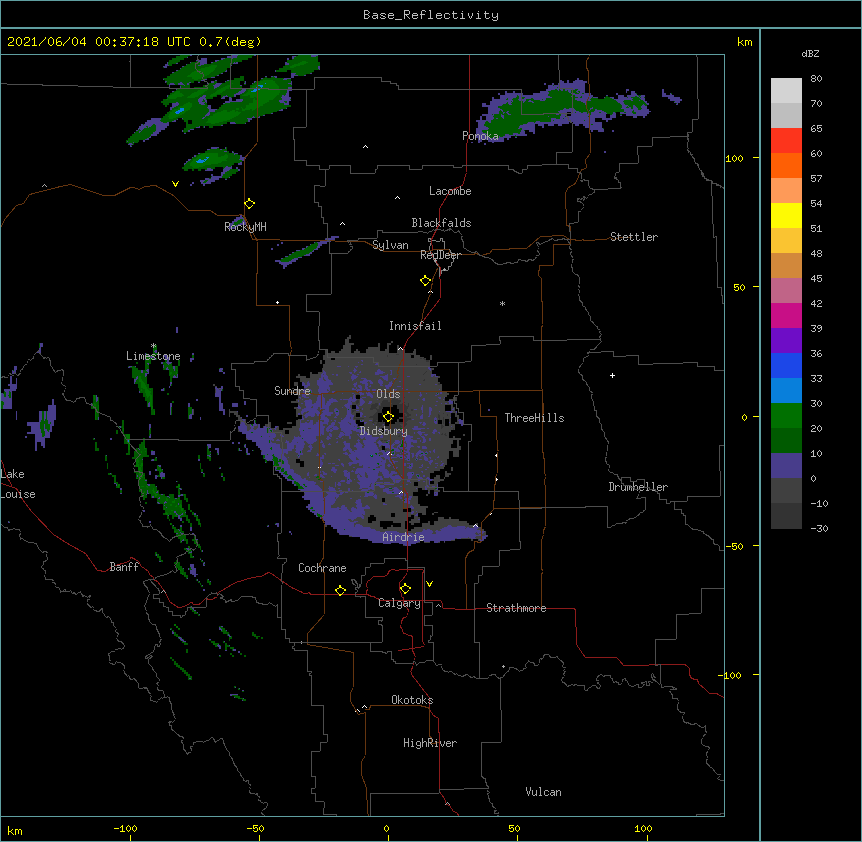Pick the purple 39-36 dBZ legend swatch
The height and width of the screenshot is (842, 862).
click(x=786, y=341)
